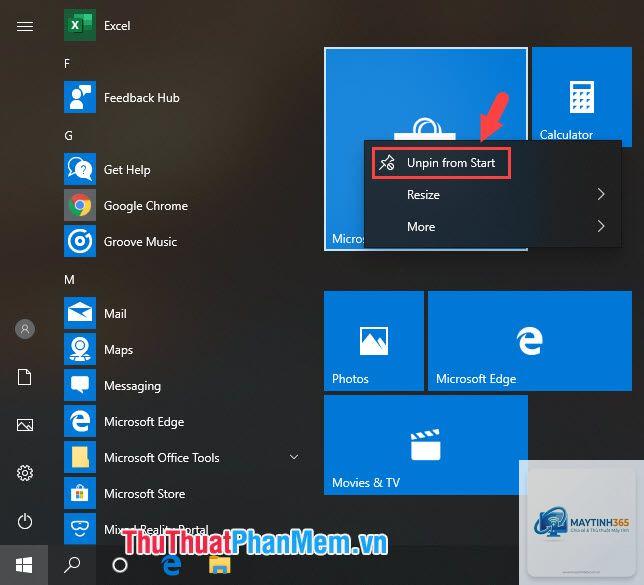Open the Documents icon in sidebar

click(x=25, y=377)
